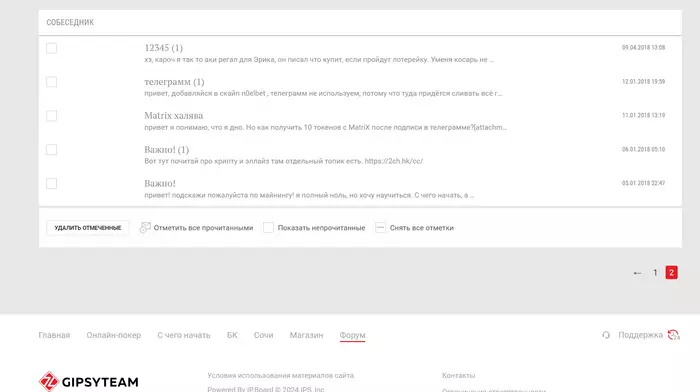The width and height of the screenshot is (700, 392).
Task: Tick the checkbox of 'Важно!' dated 05.01.2018
Action: [51, 183]
